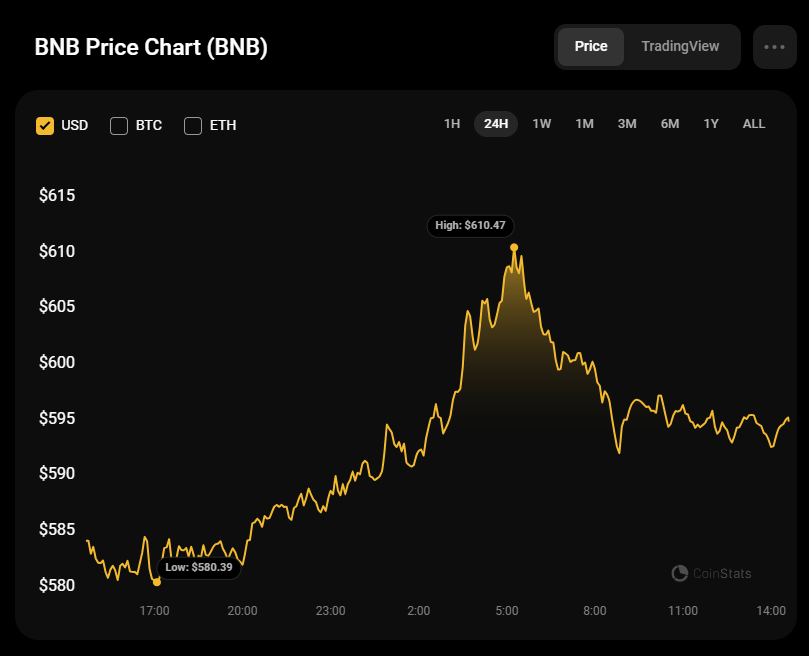Click the high price marker dot
The image size is (809, 656).
point(514,247)
